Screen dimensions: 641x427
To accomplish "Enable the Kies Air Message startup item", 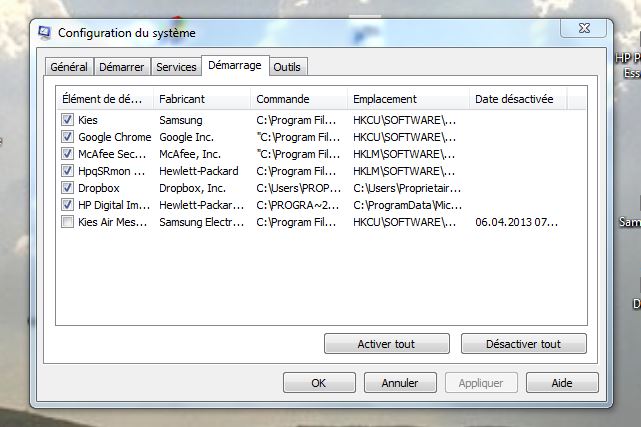I will point(67,222).
